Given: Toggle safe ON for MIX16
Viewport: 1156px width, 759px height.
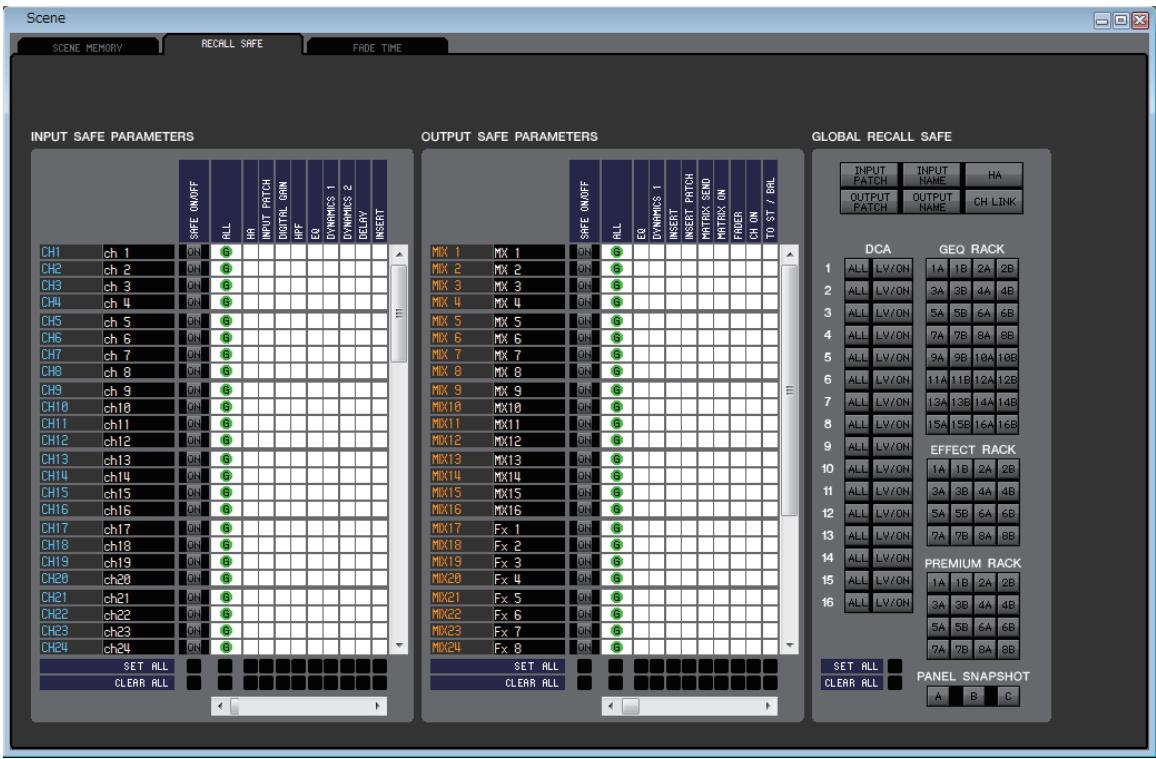Looking at the screenshot, I should tap(584, 509).
